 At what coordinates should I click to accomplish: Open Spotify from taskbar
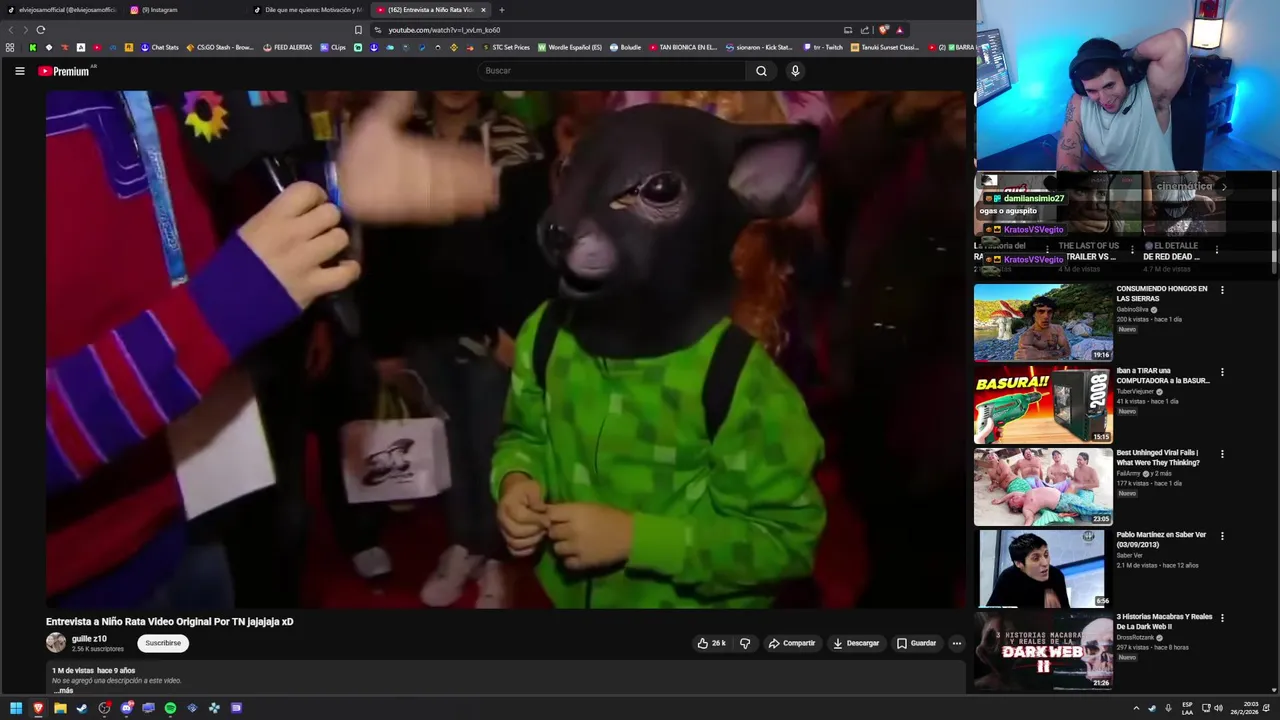click(x=170, y=708)
